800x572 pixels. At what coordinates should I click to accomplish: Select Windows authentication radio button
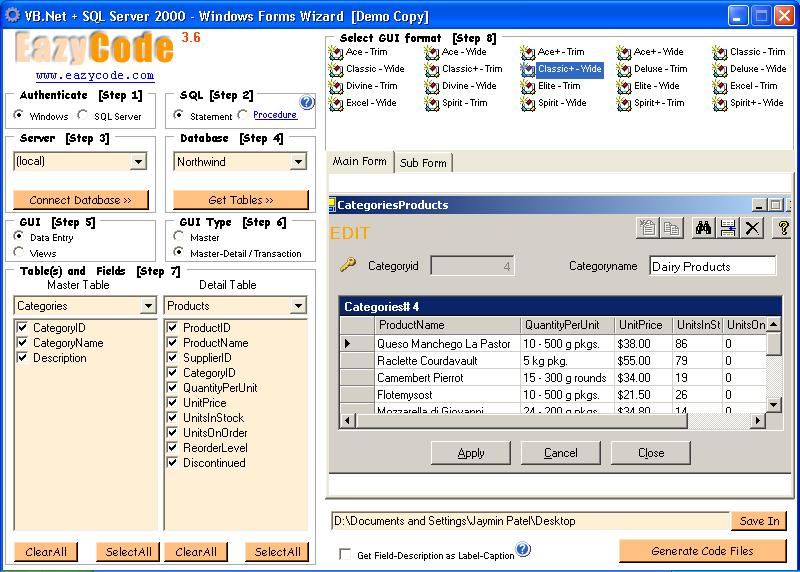[x=18, y=115]
